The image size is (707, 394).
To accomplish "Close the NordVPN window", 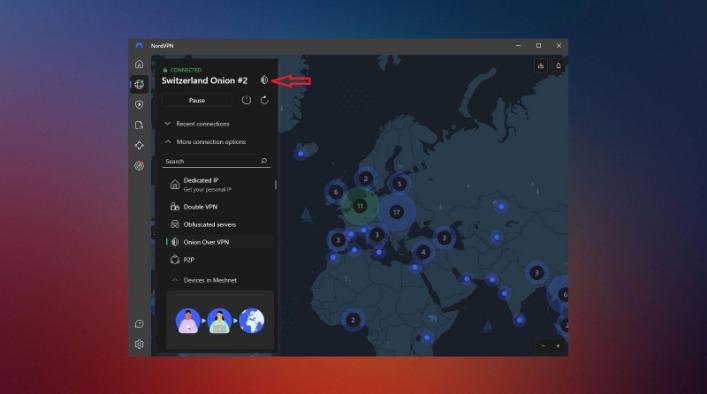I will tap(559, 46).
